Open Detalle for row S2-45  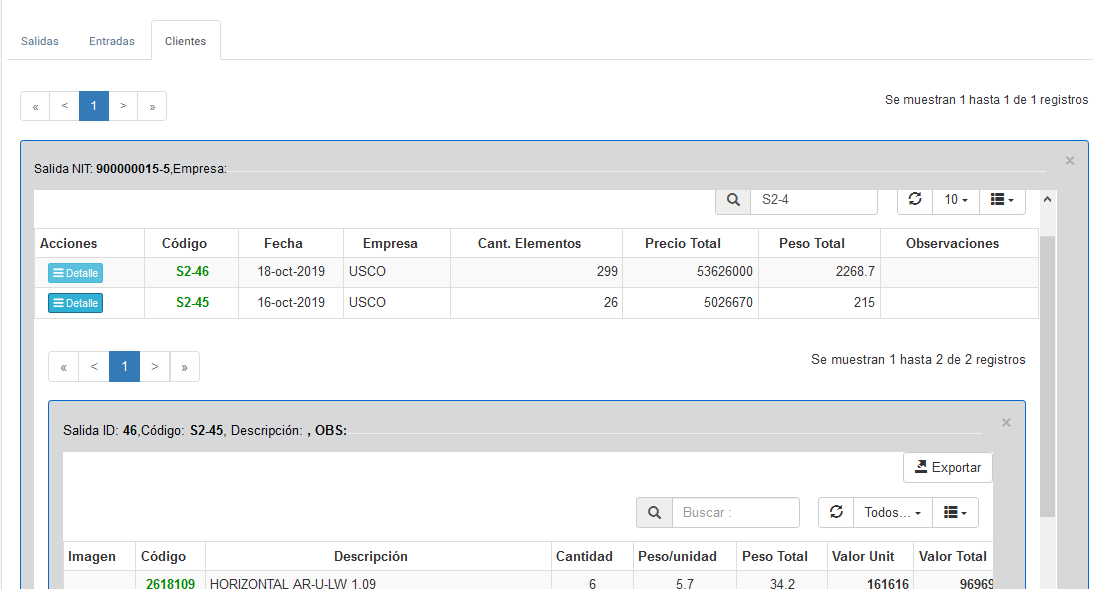(75, 303)
